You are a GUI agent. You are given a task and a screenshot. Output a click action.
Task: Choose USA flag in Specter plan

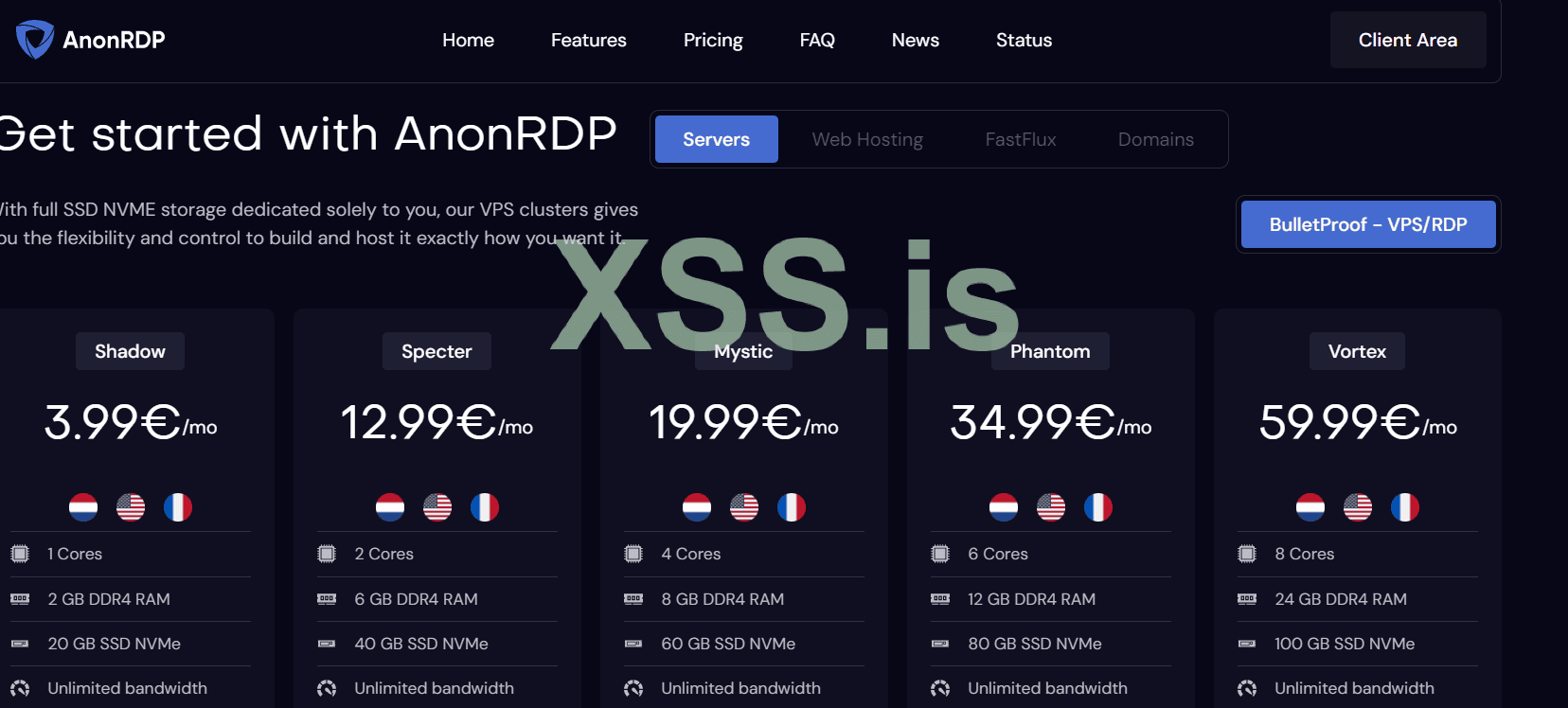pyautogui.click(x=437, y=507)
